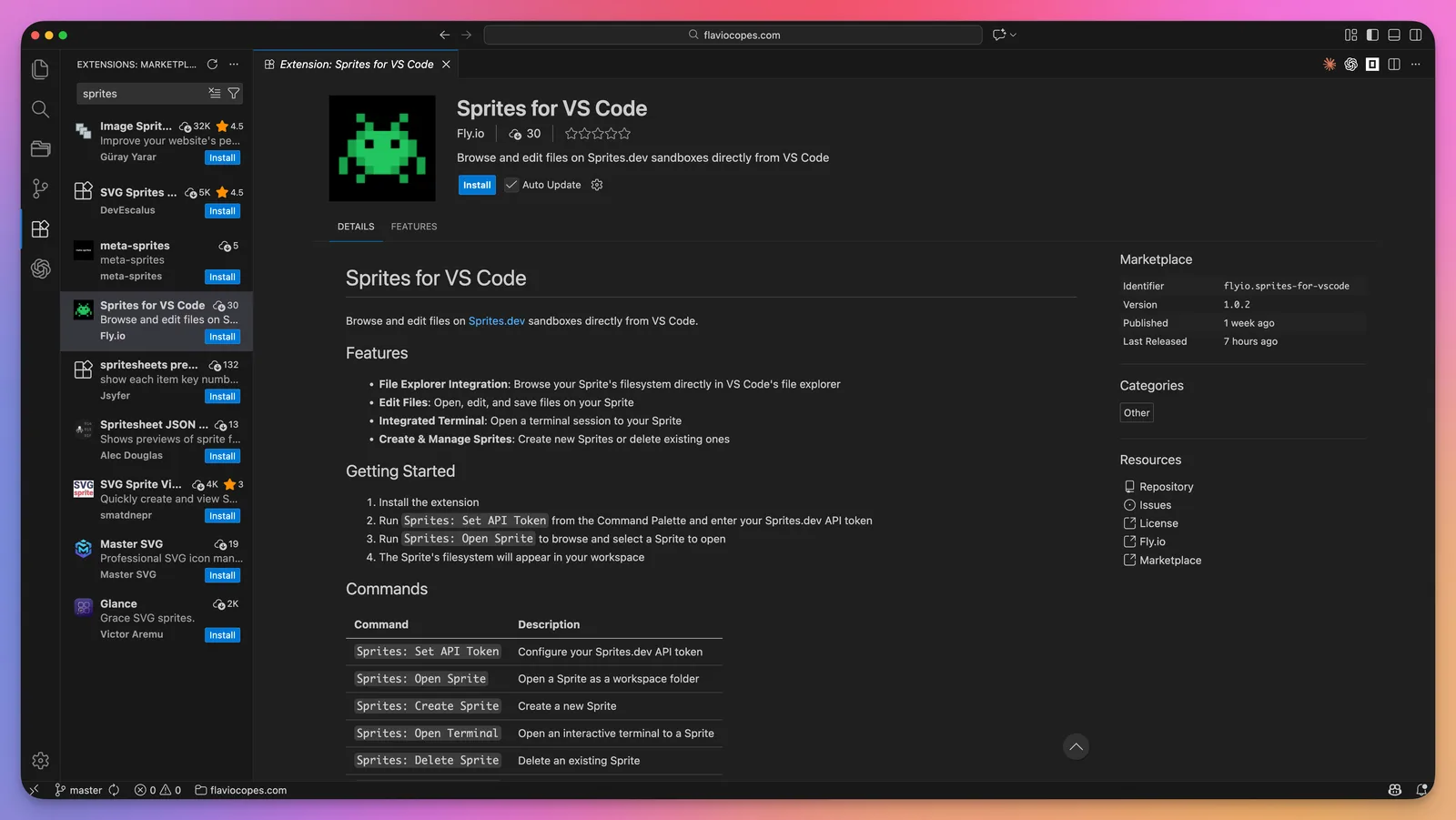Go back with the navigation arrow

point(444,35)
